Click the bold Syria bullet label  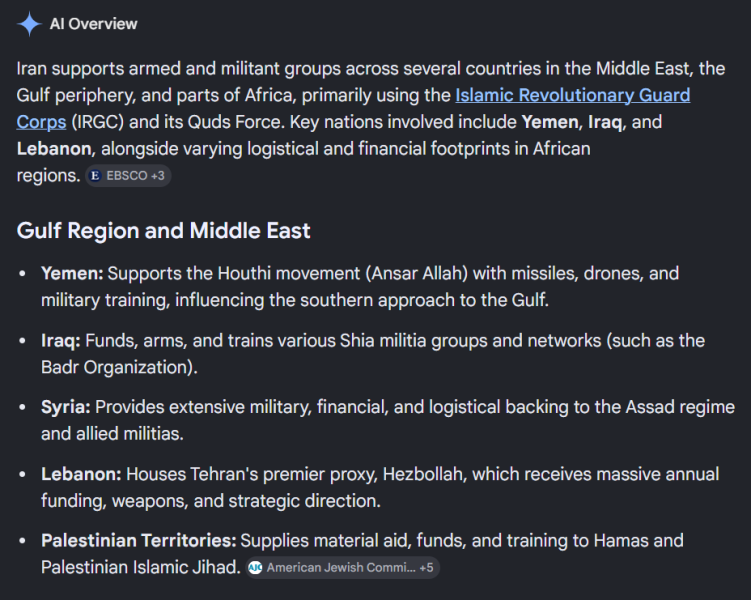pyautogui.click(x=66, y=407)
